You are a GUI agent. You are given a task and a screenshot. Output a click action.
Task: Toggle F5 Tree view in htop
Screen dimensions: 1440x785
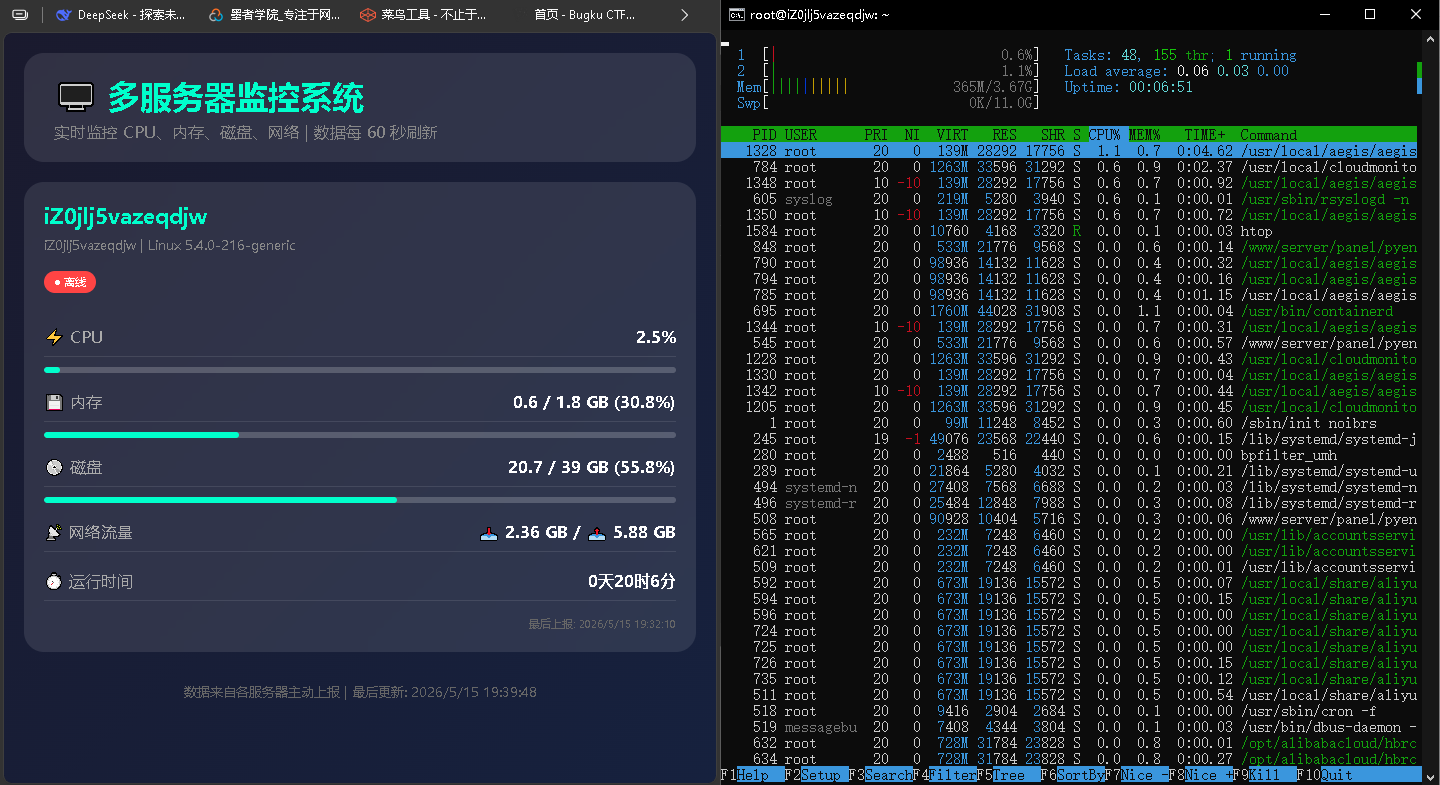click(x=1000, y=775)
